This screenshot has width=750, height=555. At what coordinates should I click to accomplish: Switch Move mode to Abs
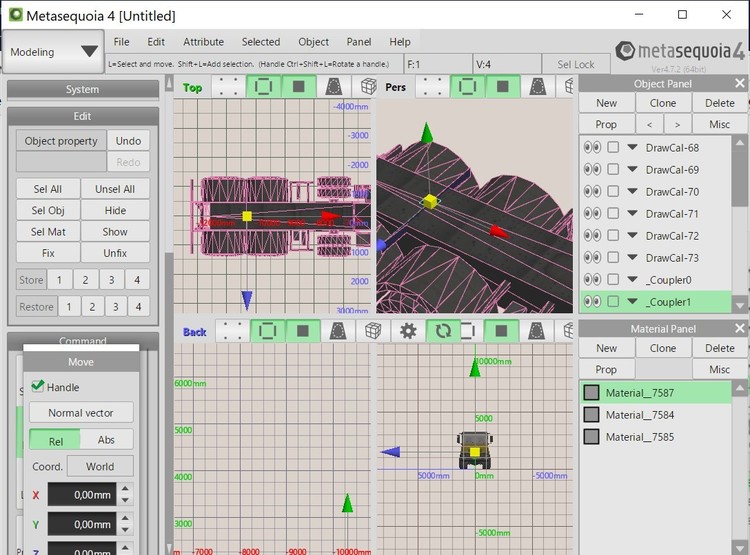pyautogui.click(x=106, y=440)
